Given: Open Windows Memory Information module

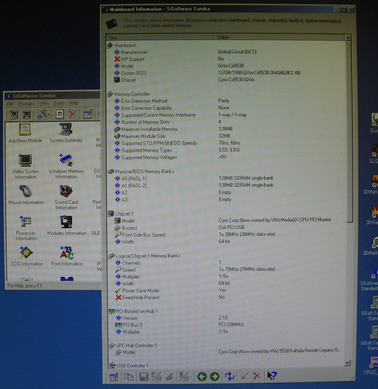Looking at the screenshot, I should (66, 166).
